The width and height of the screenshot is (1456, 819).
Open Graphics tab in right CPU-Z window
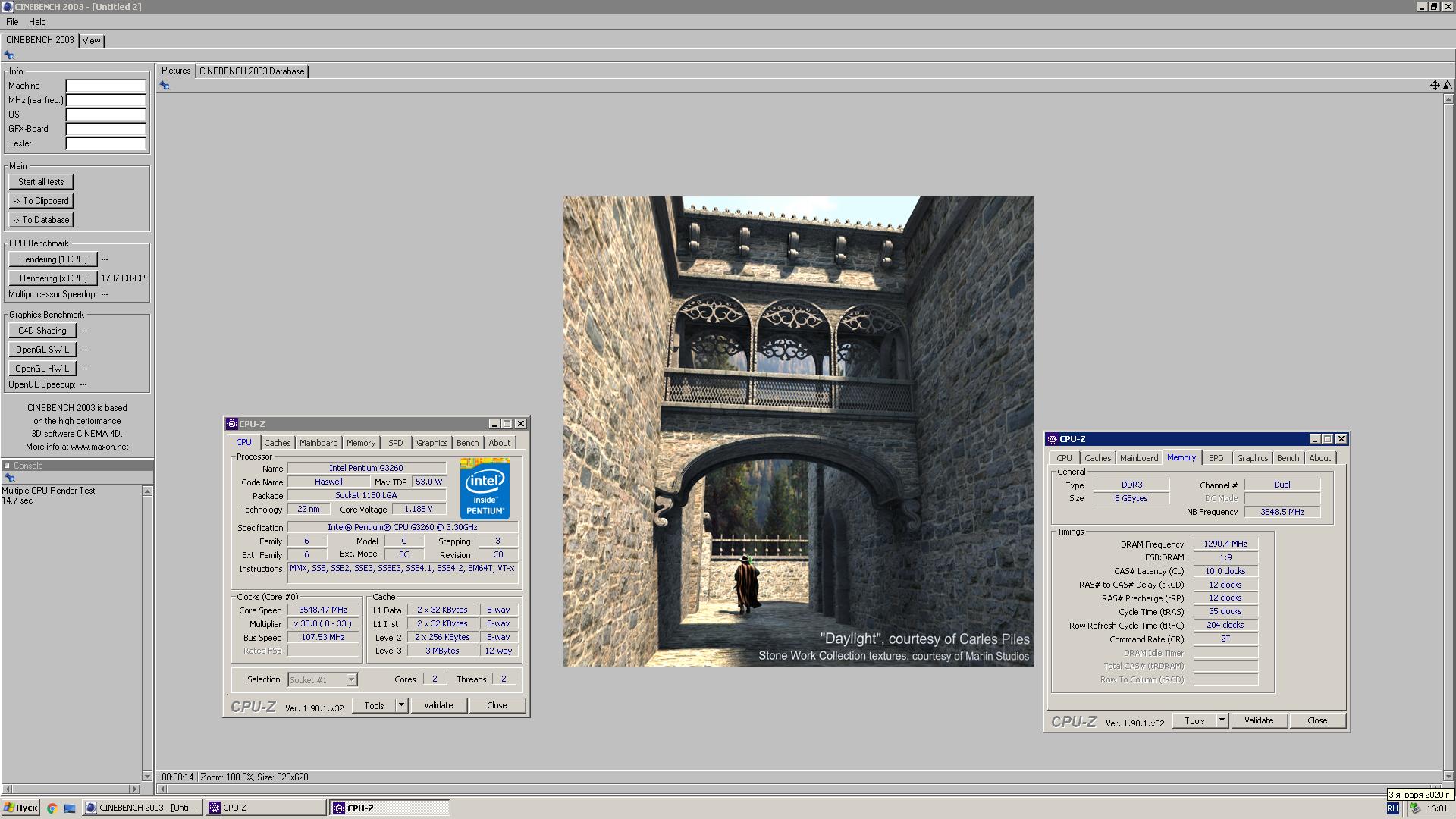1253,458
